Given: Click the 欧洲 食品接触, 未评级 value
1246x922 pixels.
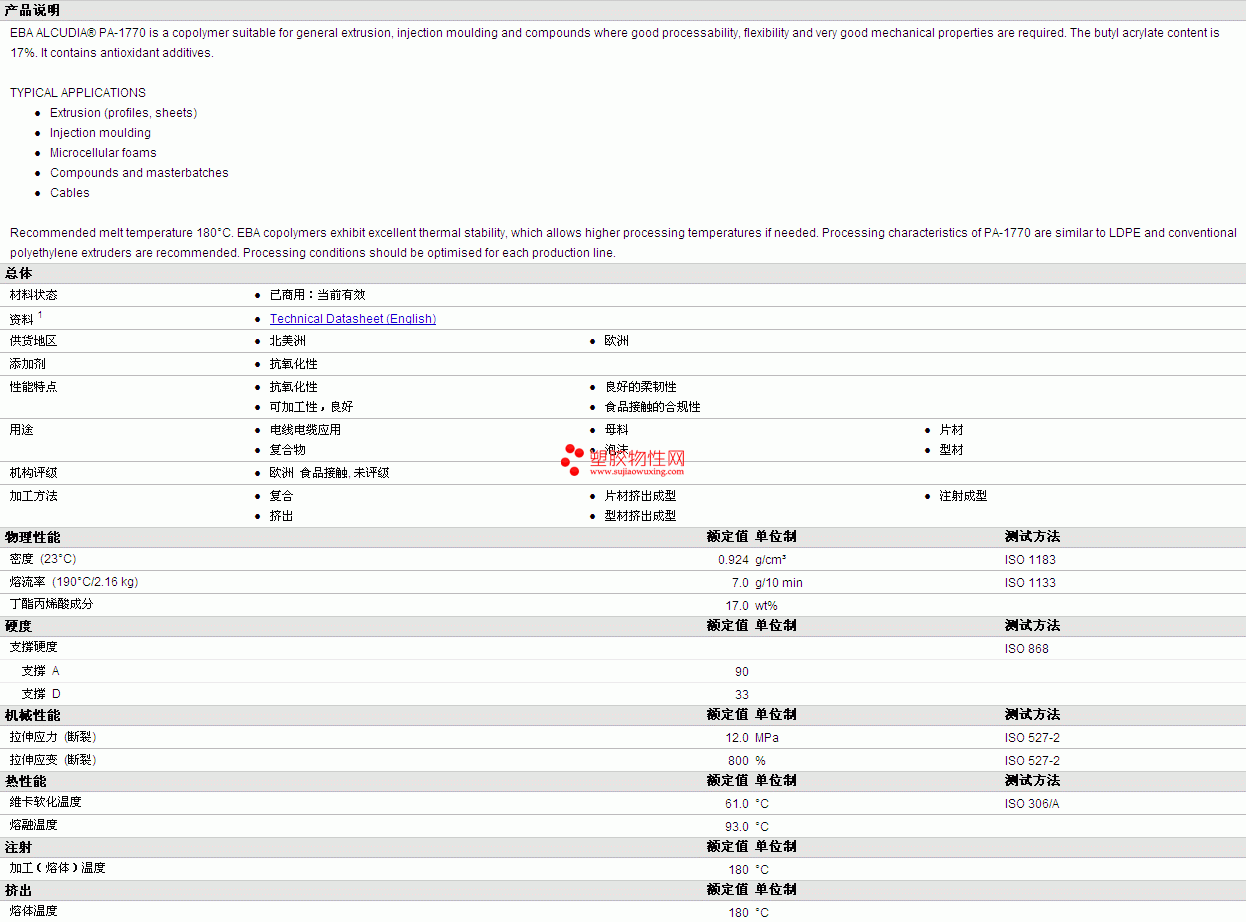Looking at the screenshot, I should tap(329, 473).
